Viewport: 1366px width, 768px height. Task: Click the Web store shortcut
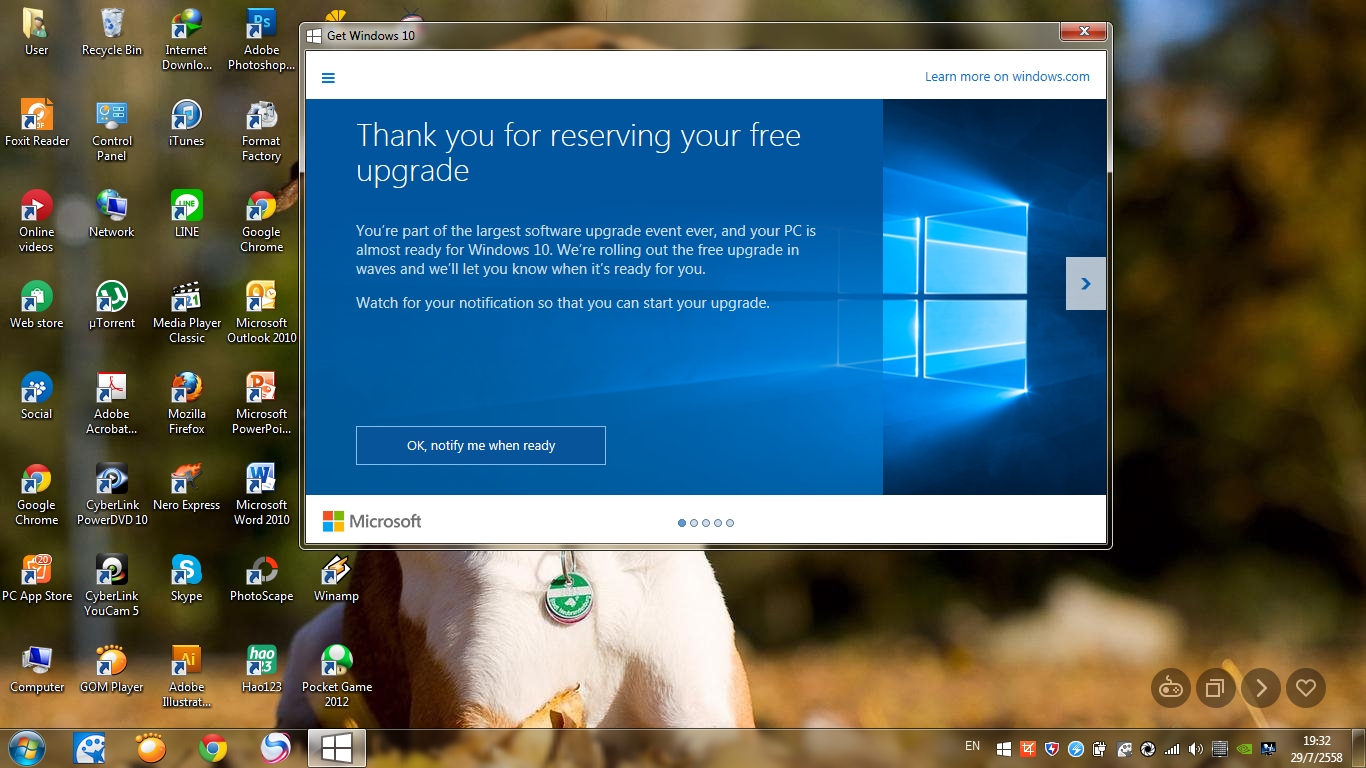[x=36, y=305]
